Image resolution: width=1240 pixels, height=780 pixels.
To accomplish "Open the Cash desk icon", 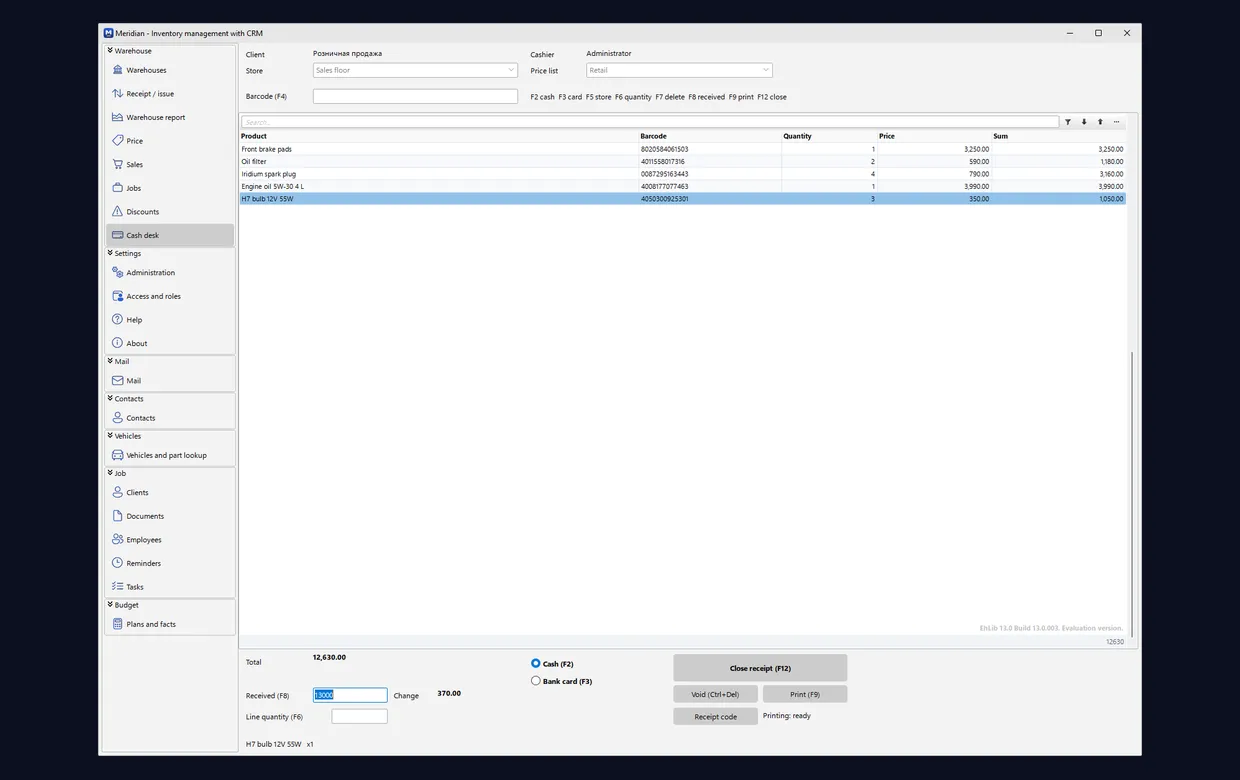I will 118,235.
